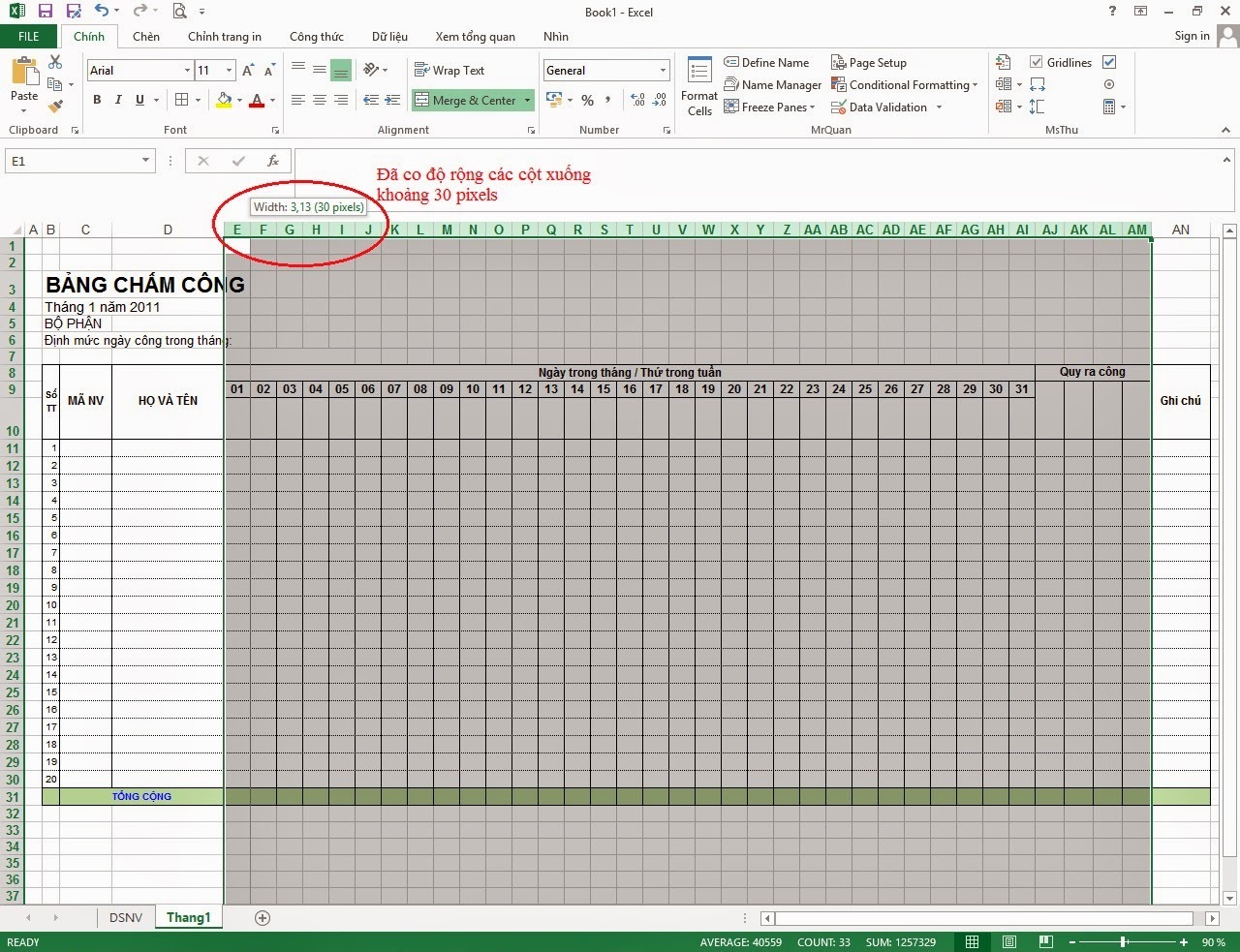1240x952 pixels.
Task: Move the zoom slider handle
Action: (x=1124, y=941)
